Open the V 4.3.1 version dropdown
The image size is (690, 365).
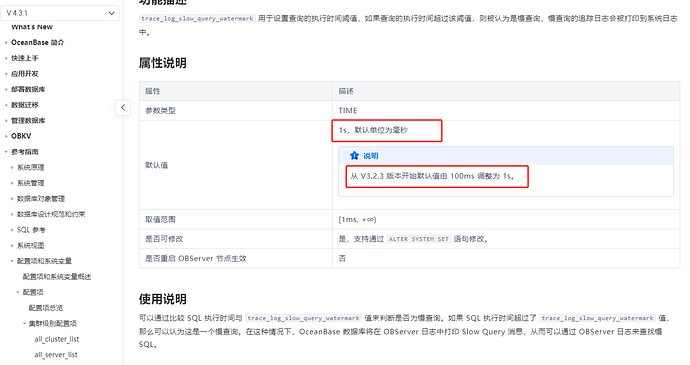60,13
